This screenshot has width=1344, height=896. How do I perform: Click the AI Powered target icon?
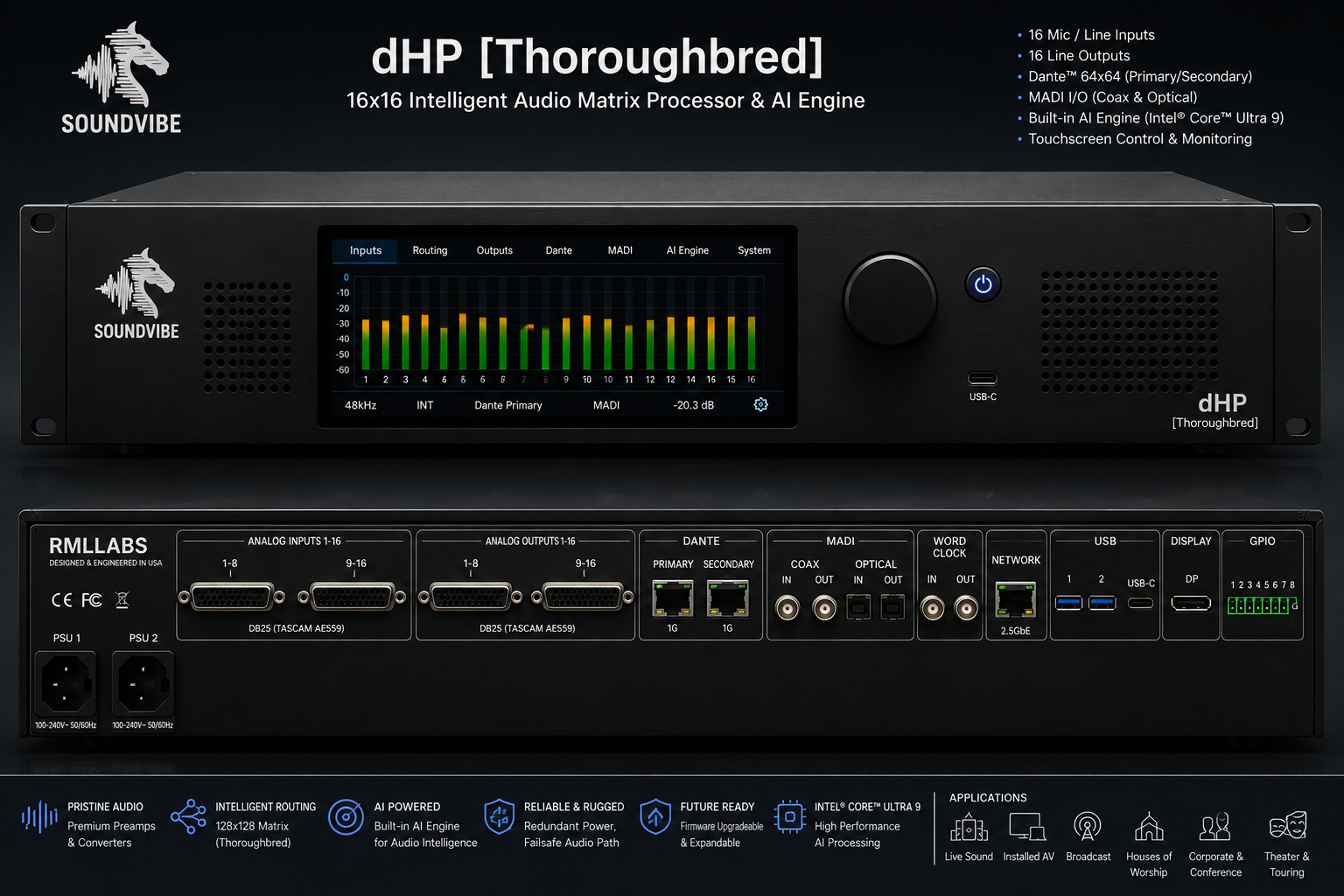(346, 817)
